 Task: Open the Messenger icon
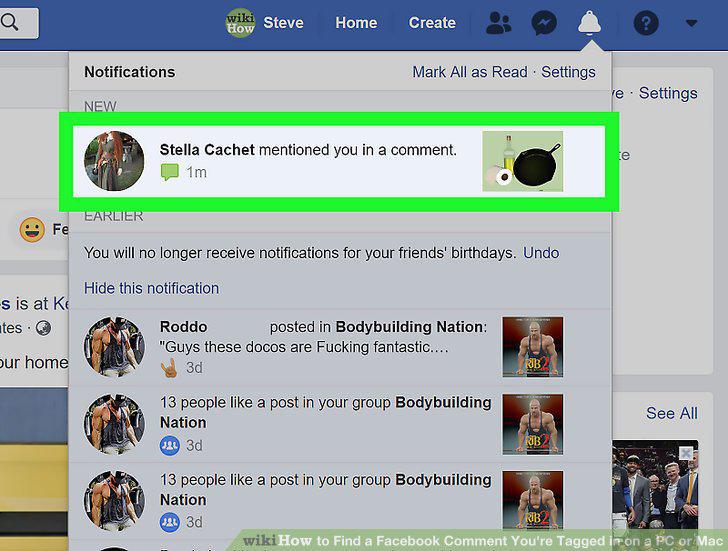point(544,23)
